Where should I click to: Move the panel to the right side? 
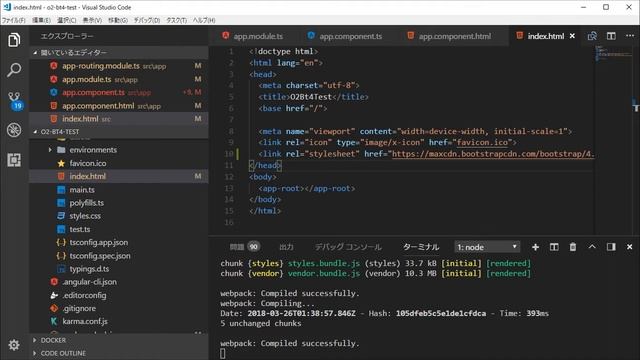(611, 247)
